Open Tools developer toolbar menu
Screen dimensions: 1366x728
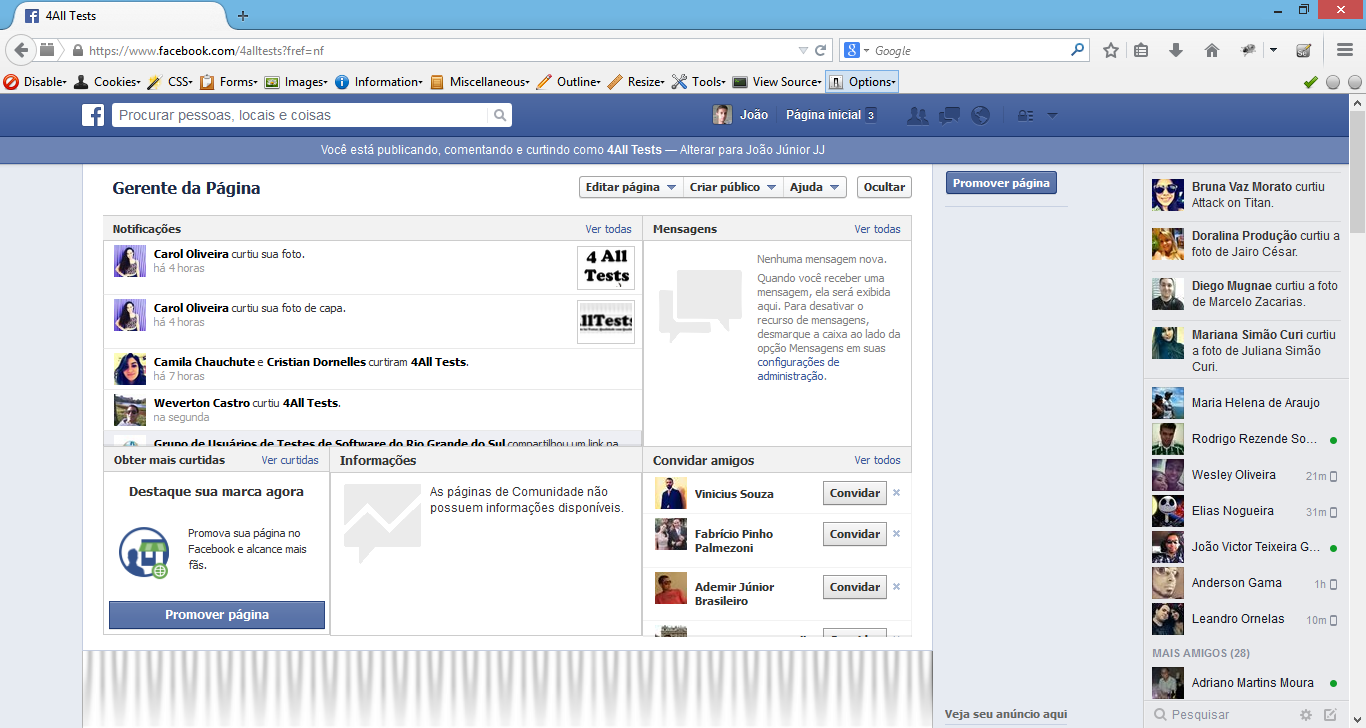(x=700, y=82)
